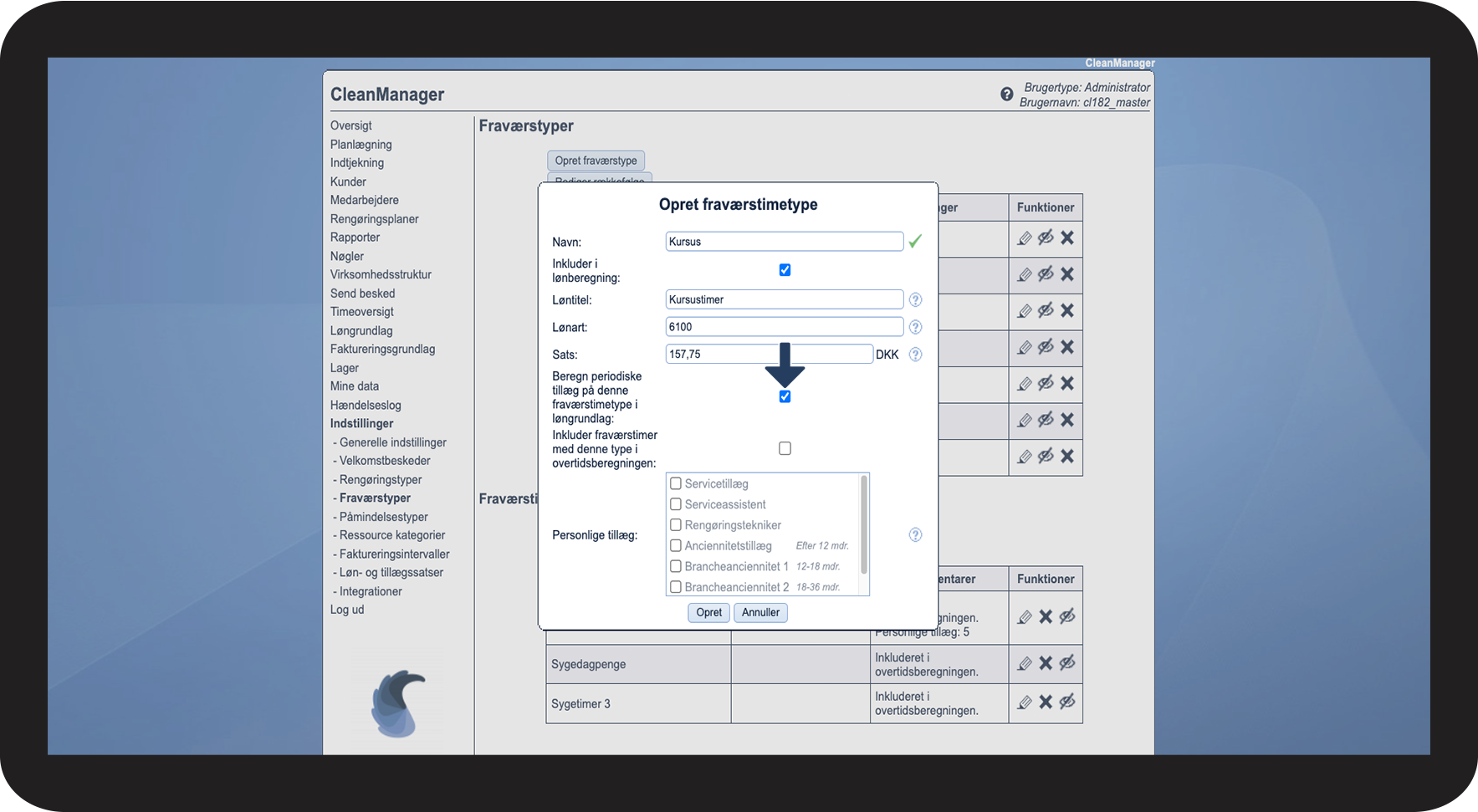This screenshot has width=1478, height=812.
Task: Uncheck Beregn periodiske tillæg checkbox
Action: coord(785,396)
